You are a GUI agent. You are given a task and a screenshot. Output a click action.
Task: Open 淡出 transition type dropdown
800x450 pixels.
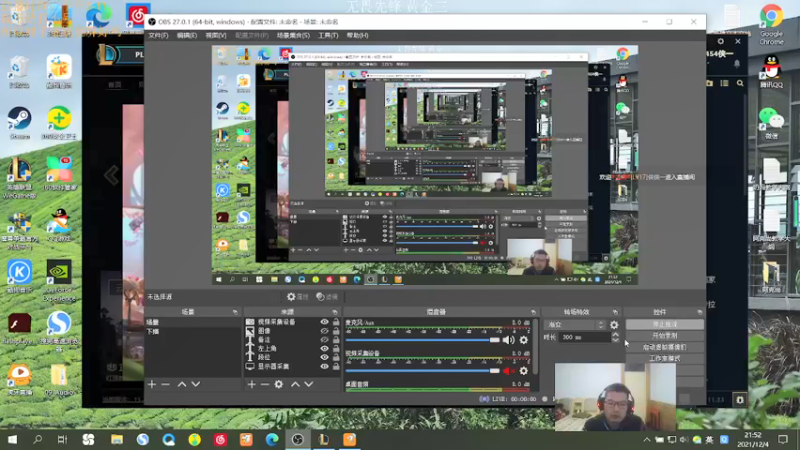coord(575,324)
